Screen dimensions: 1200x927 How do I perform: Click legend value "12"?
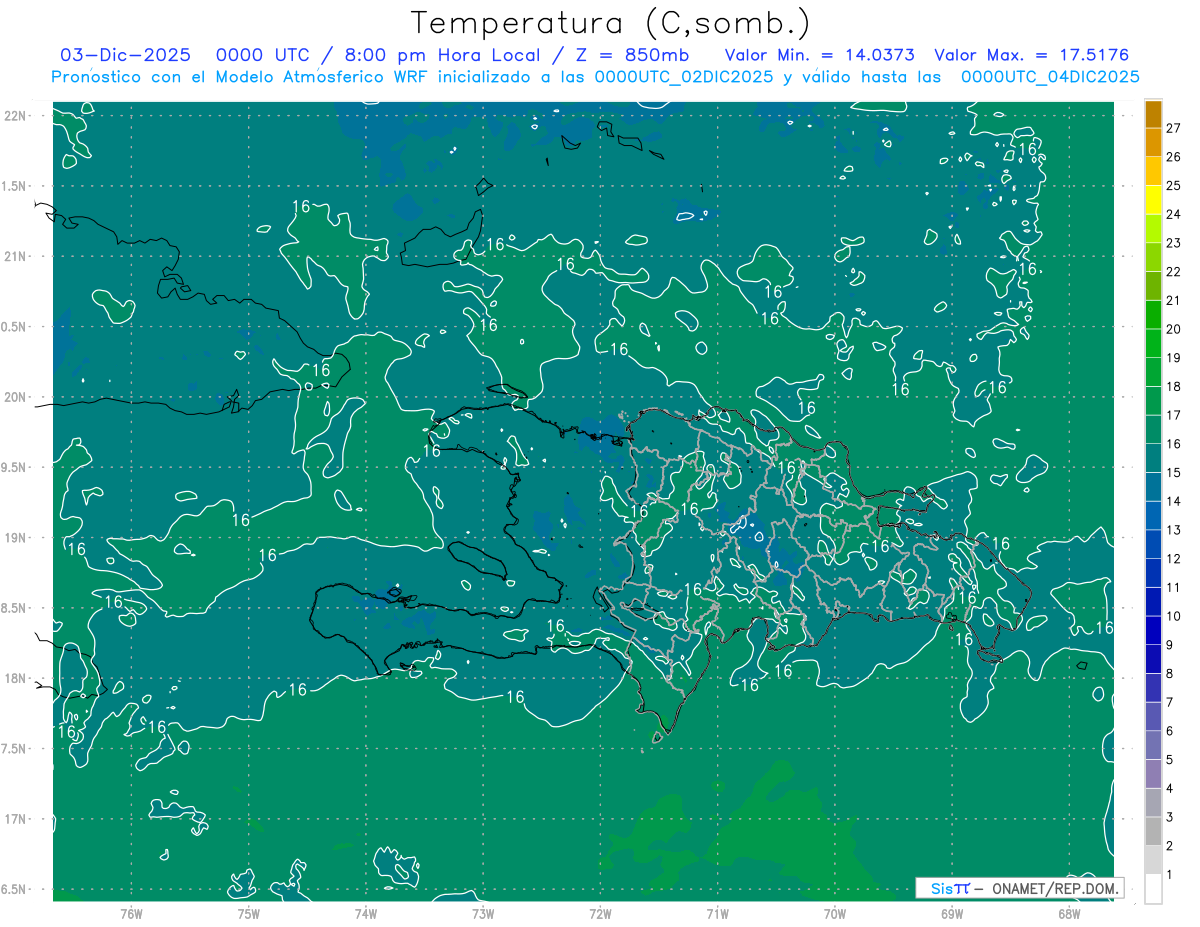(1173, 559)
